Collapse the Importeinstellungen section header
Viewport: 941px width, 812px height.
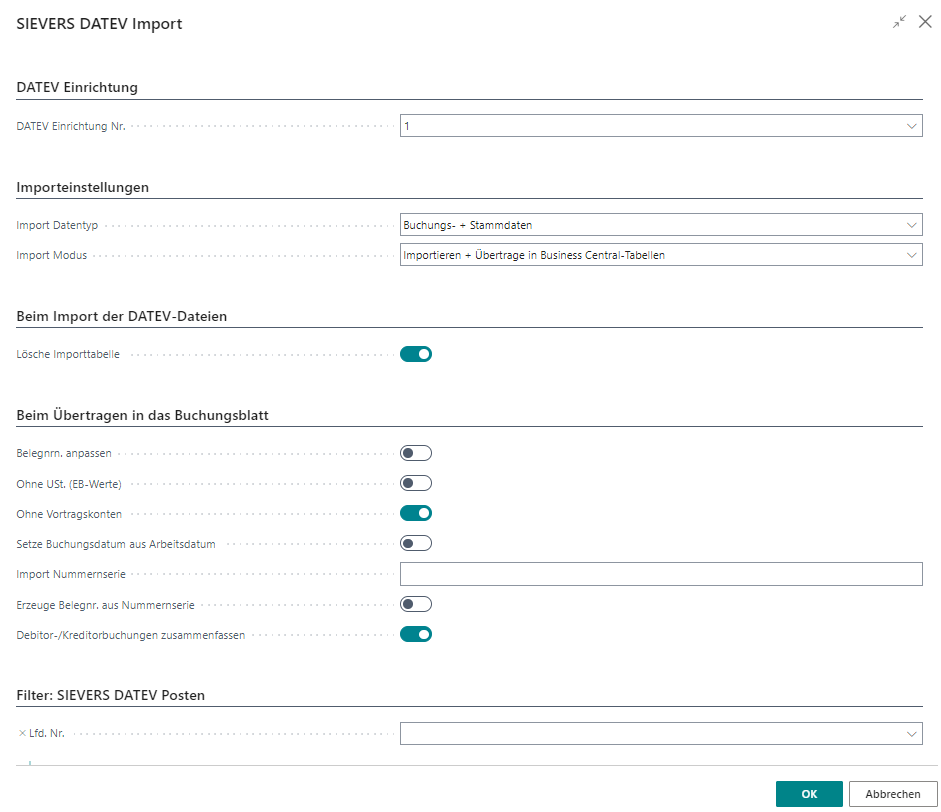click(83, 187)
